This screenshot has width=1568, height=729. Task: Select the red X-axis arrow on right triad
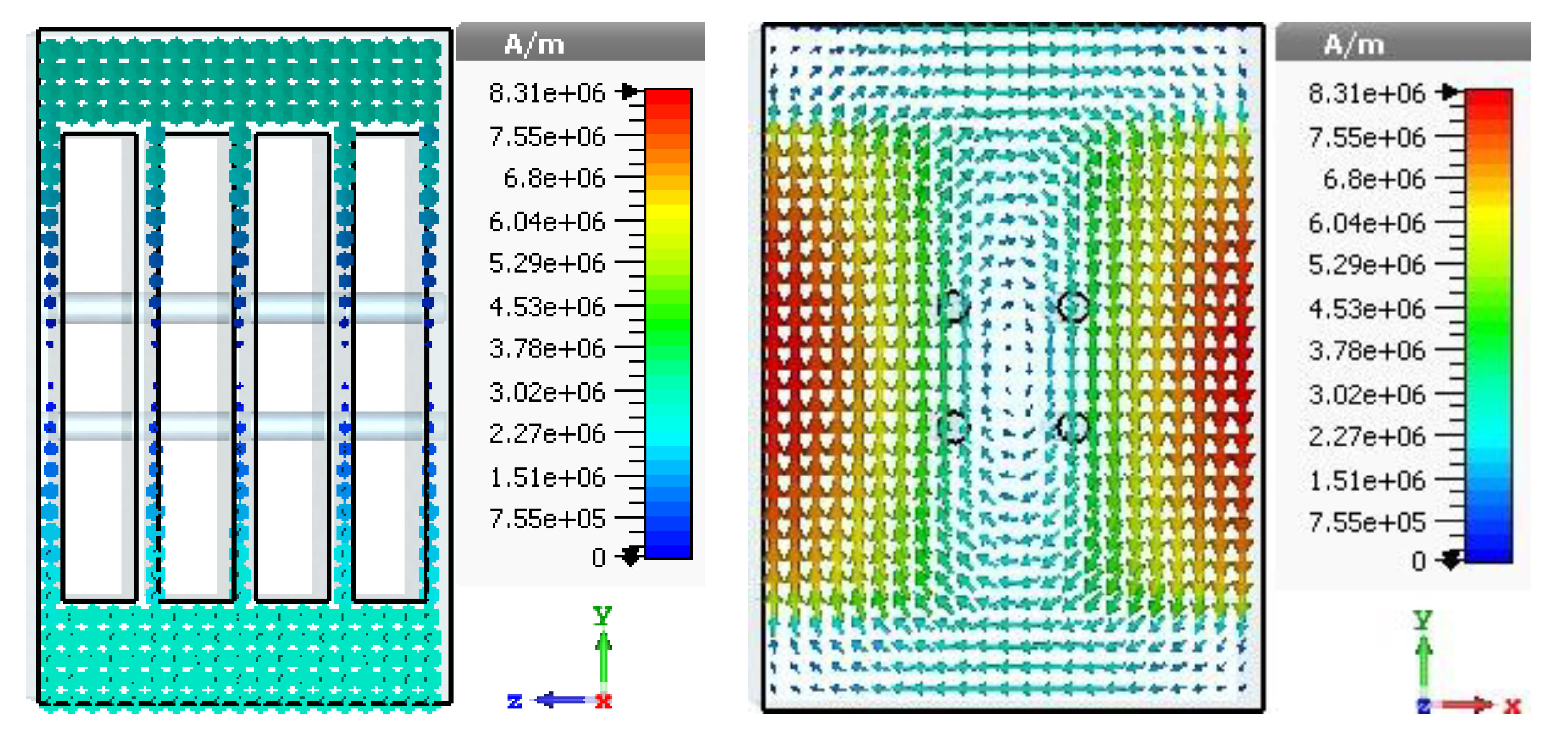[x=1467, y=705]
